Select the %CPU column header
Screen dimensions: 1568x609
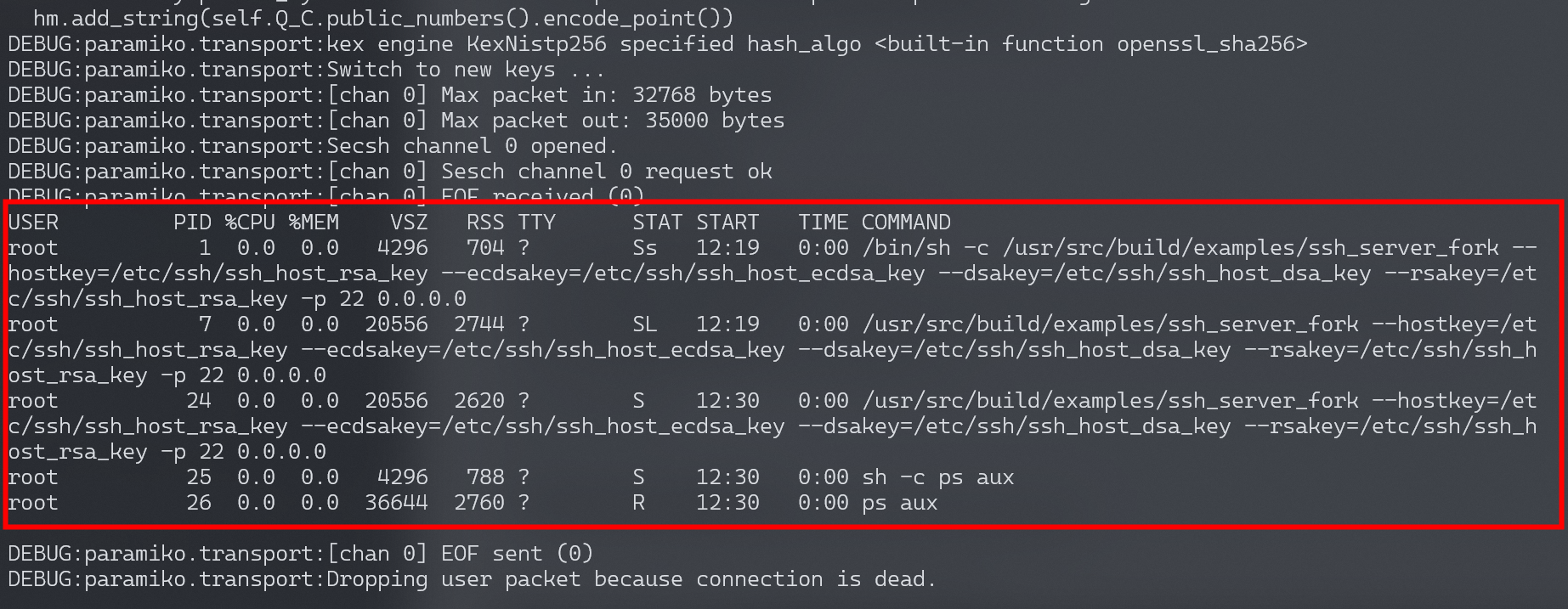click(250, 223)
